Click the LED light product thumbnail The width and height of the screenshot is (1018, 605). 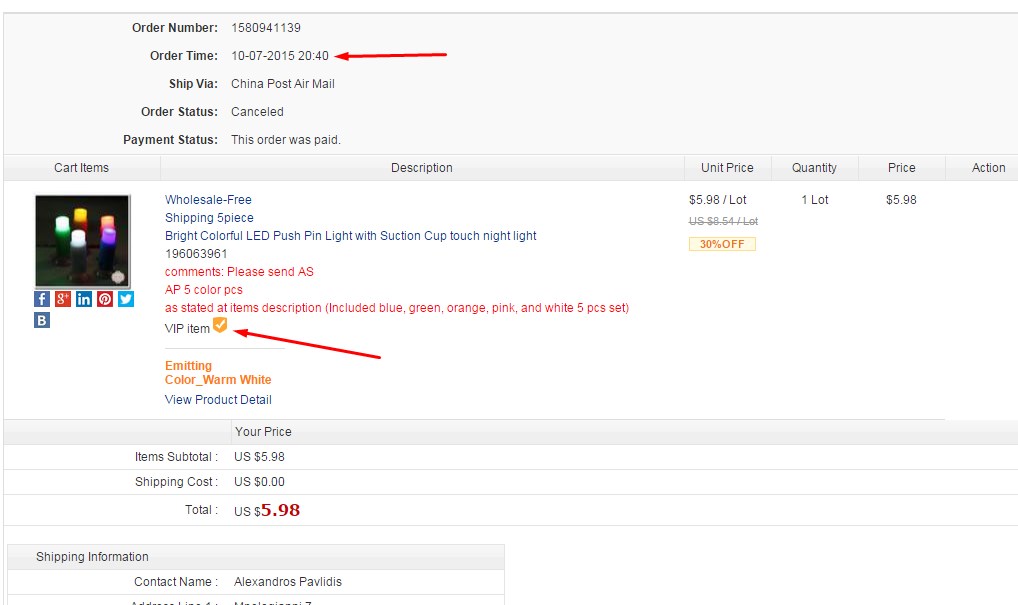(x=82, y=240)
